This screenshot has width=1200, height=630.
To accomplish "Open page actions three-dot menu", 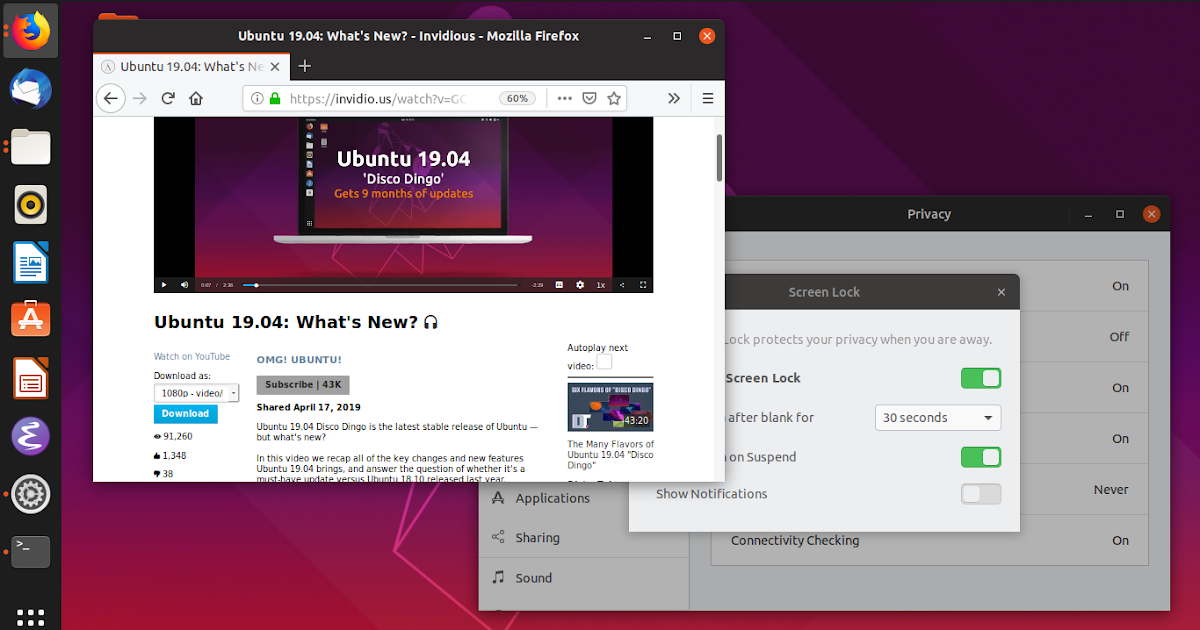I will pyautogui.click(x=564, y=98).
